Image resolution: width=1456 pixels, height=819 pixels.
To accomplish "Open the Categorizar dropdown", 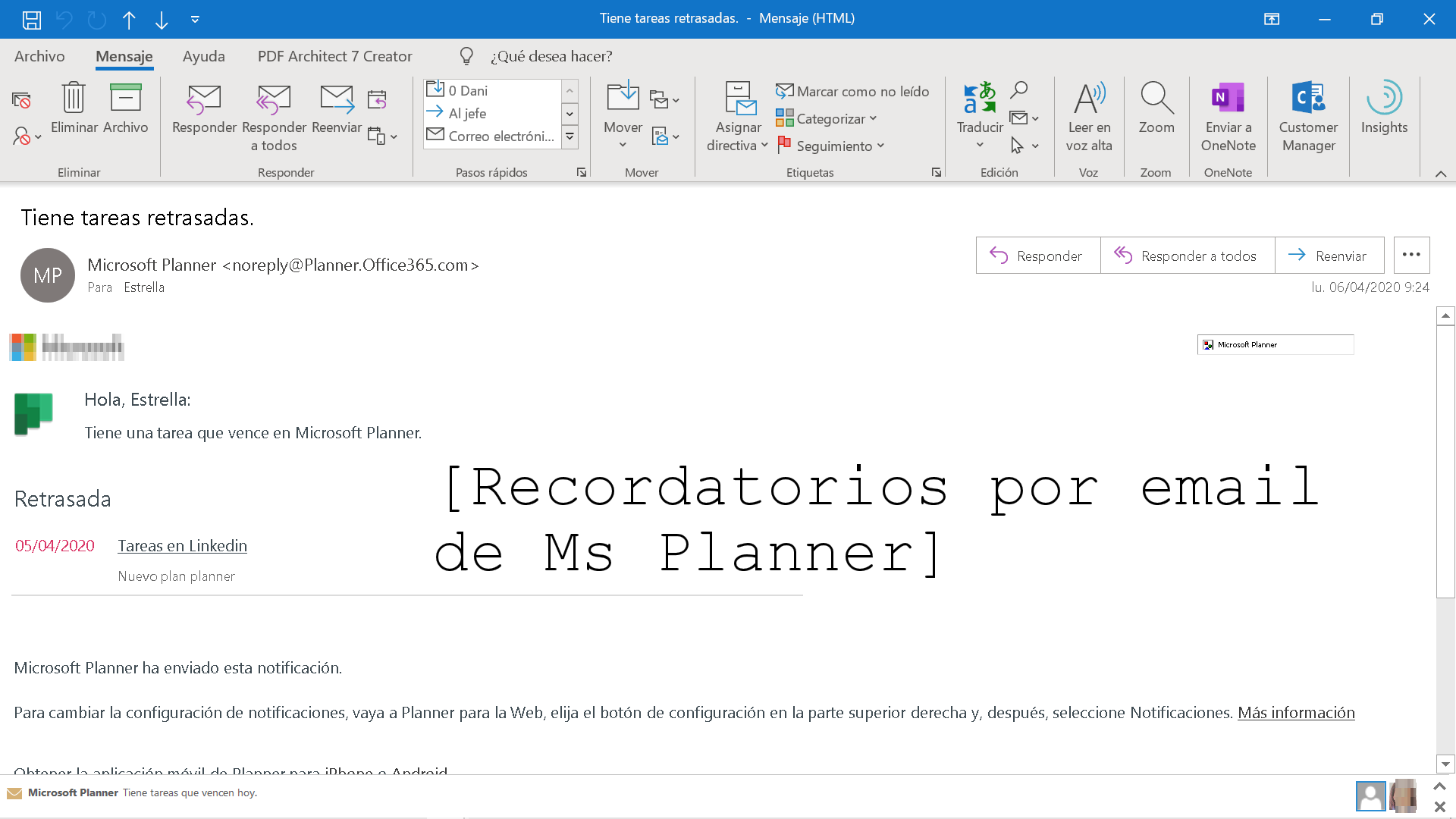I will (827, 118).
